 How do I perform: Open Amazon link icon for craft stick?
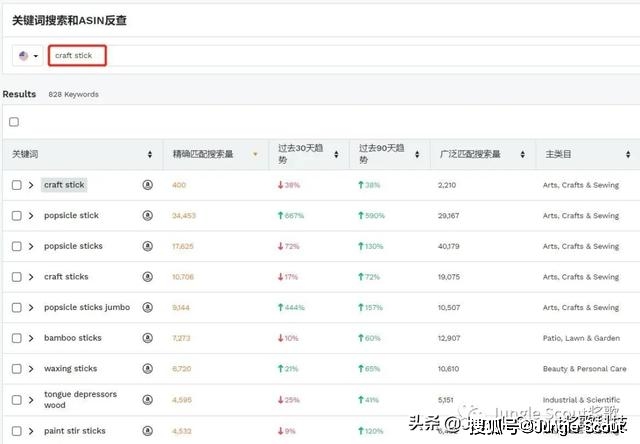tap(147, 185)
